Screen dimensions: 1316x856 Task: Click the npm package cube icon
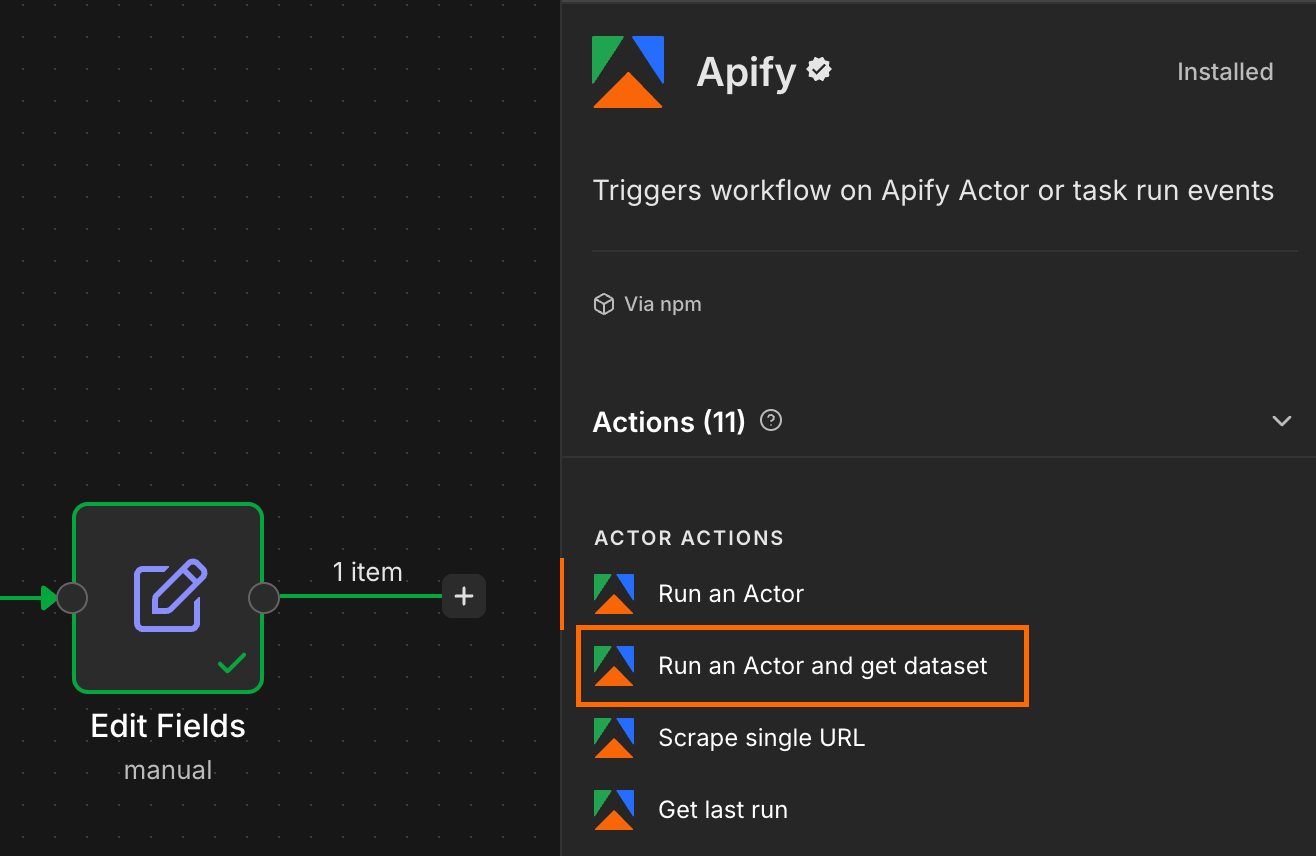604,304
